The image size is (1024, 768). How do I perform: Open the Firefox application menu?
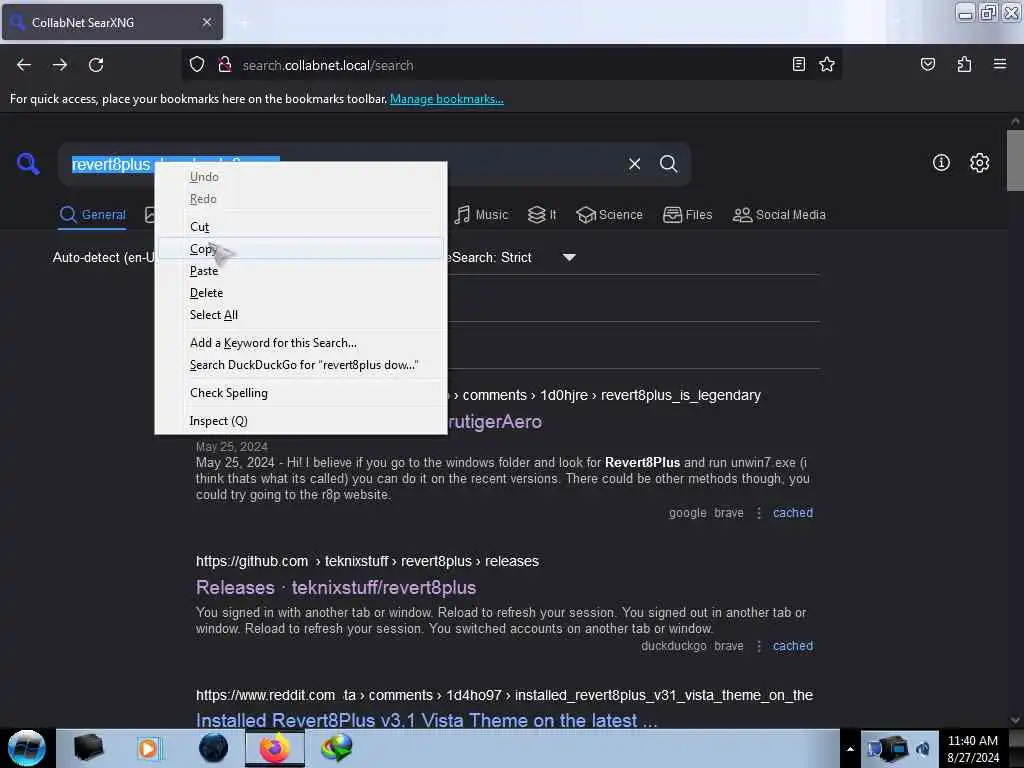click(x=999, y=64)
